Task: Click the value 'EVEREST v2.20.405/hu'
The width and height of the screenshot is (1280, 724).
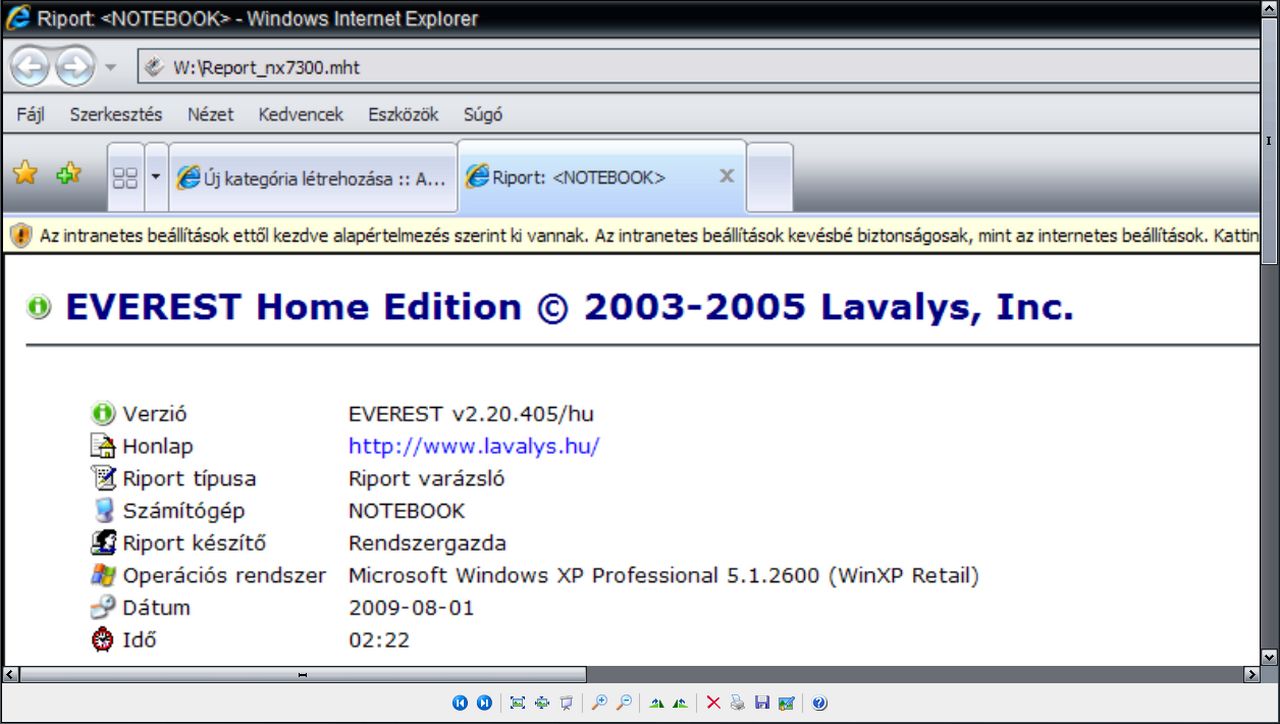Action: tap(471, 414)
